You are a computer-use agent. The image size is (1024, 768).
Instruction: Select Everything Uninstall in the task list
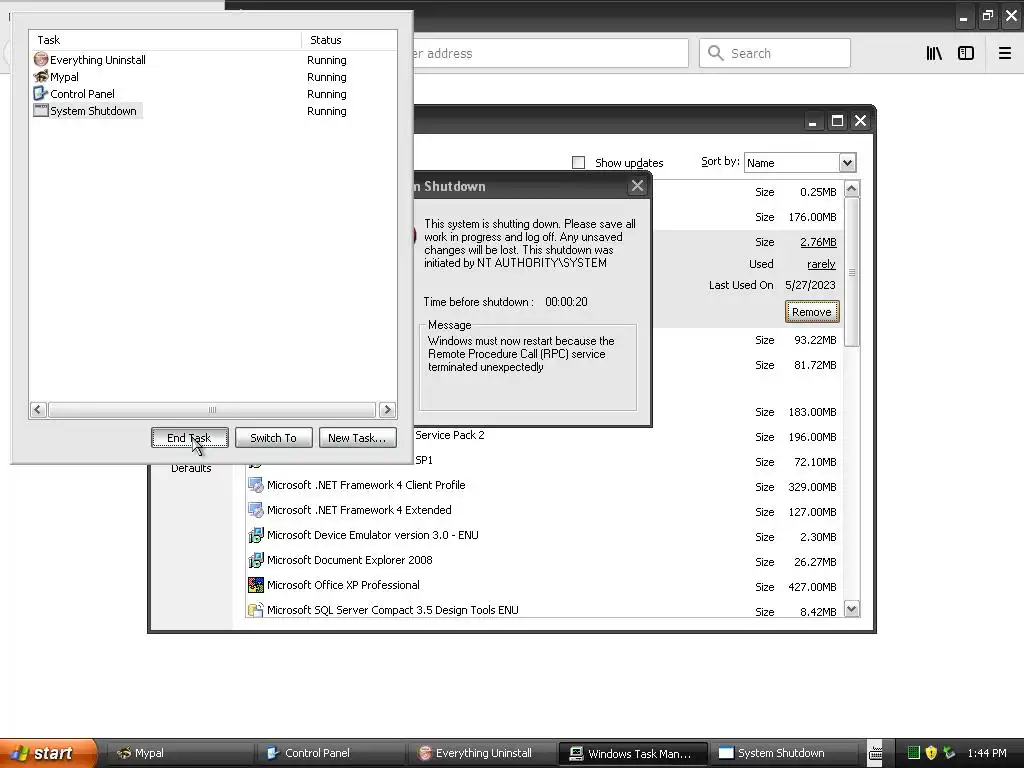(97, 60)
